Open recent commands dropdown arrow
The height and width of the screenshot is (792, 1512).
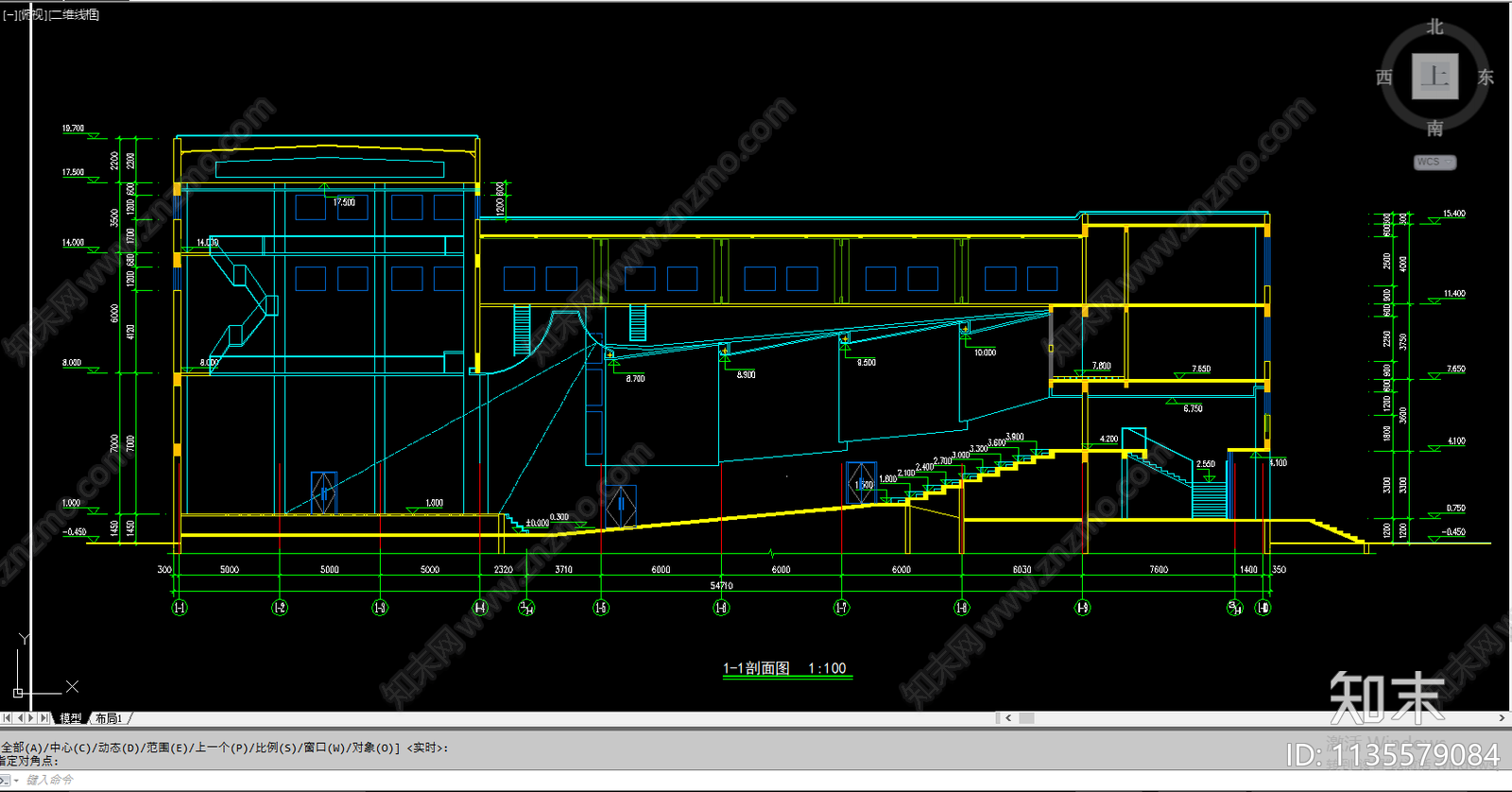tap(16, 780)
